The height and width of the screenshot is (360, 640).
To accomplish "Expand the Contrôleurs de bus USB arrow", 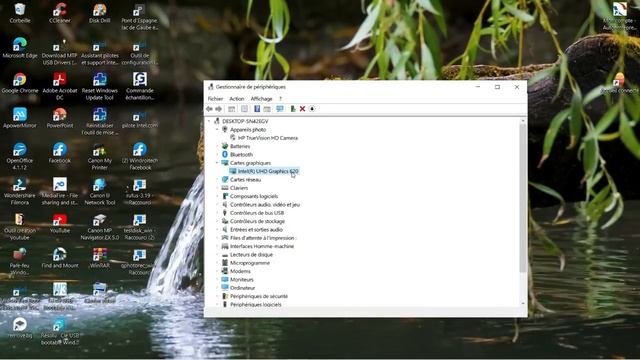I will [x=217, y=213].
